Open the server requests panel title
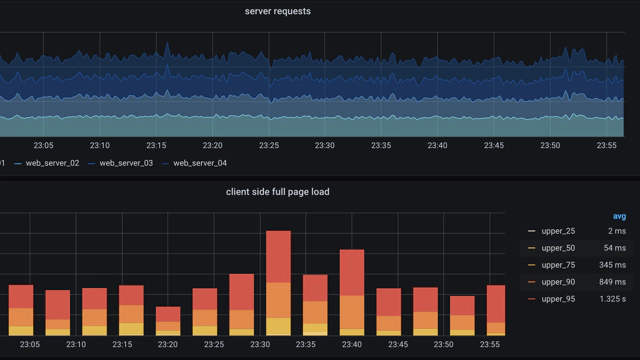 pos(278,11)
